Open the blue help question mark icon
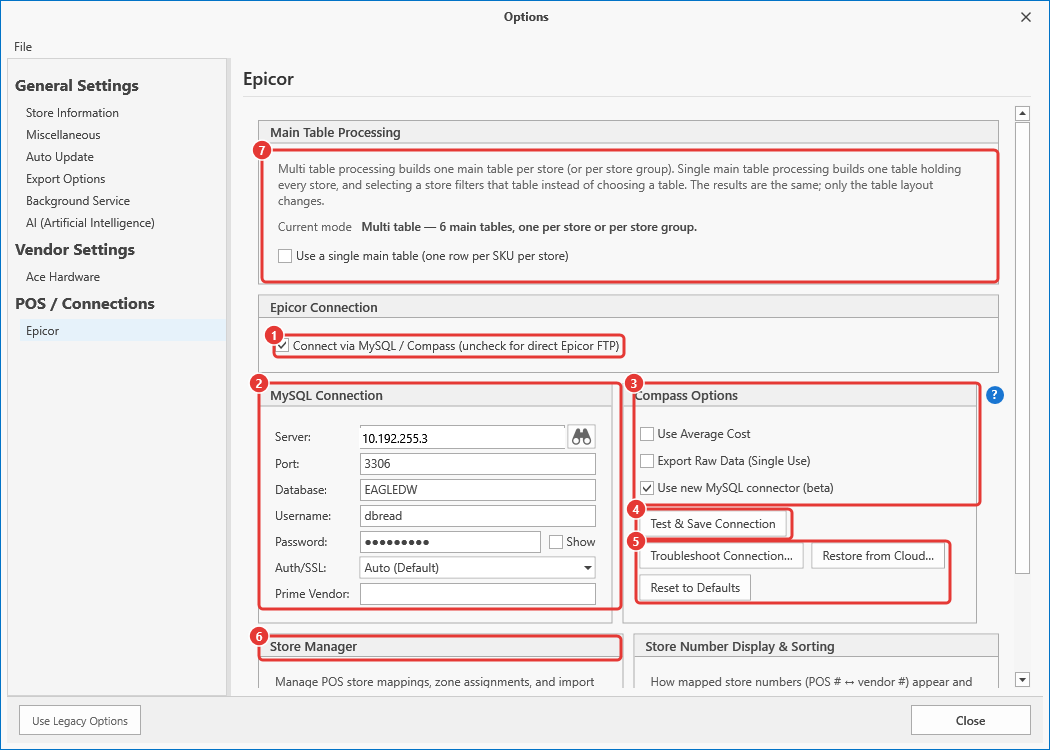Image resolution: width=1050 pixels, height=750 pixels. click(995, 395)
